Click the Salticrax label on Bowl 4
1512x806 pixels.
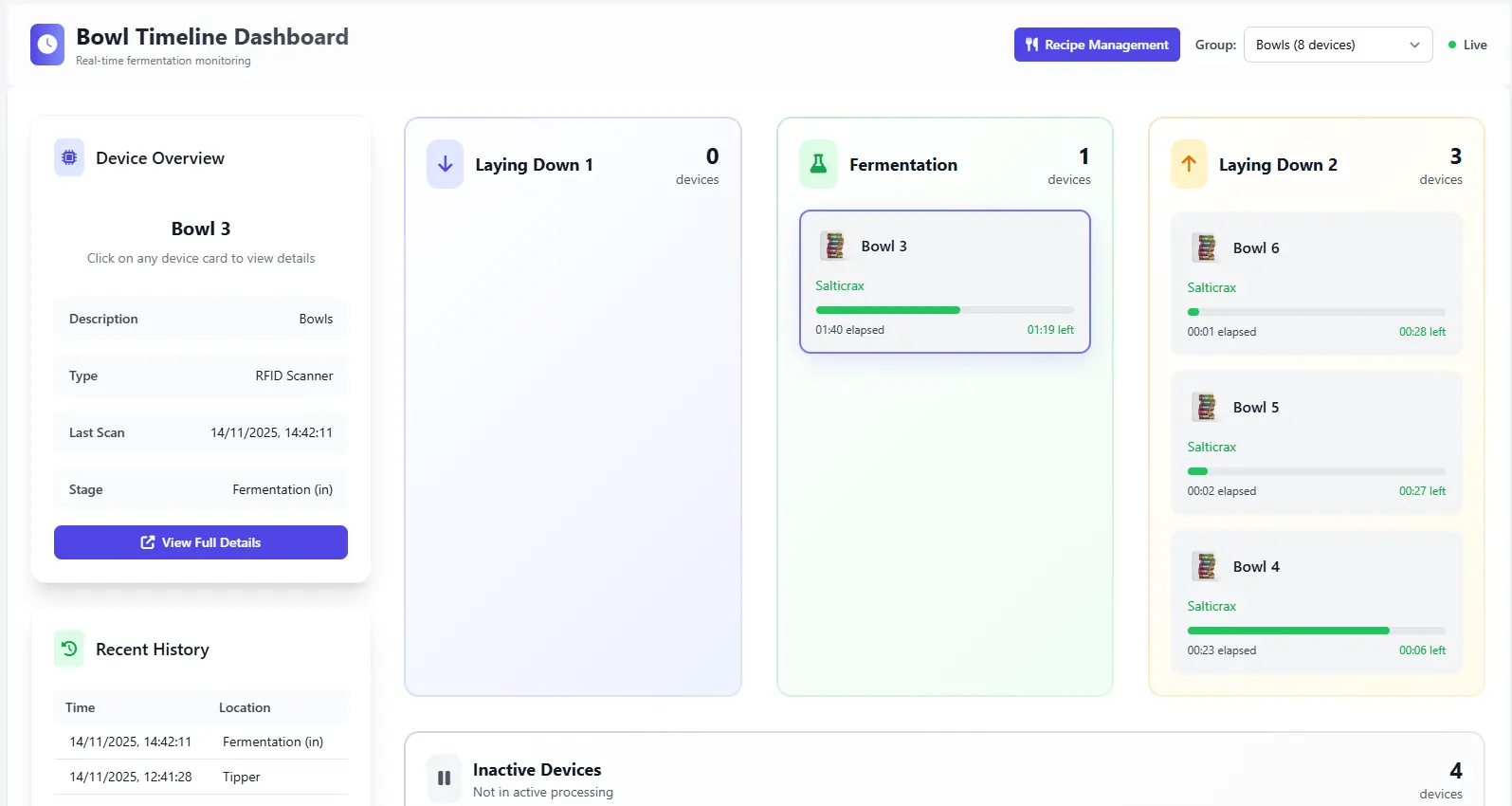(1211, 606)
